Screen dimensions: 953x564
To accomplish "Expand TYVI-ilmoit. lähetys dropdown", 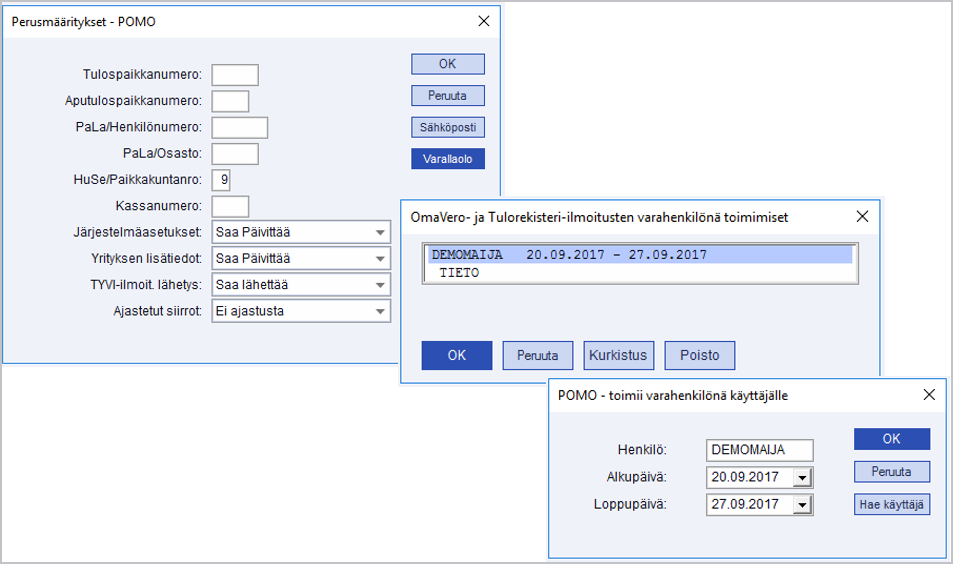I will 380,285.
